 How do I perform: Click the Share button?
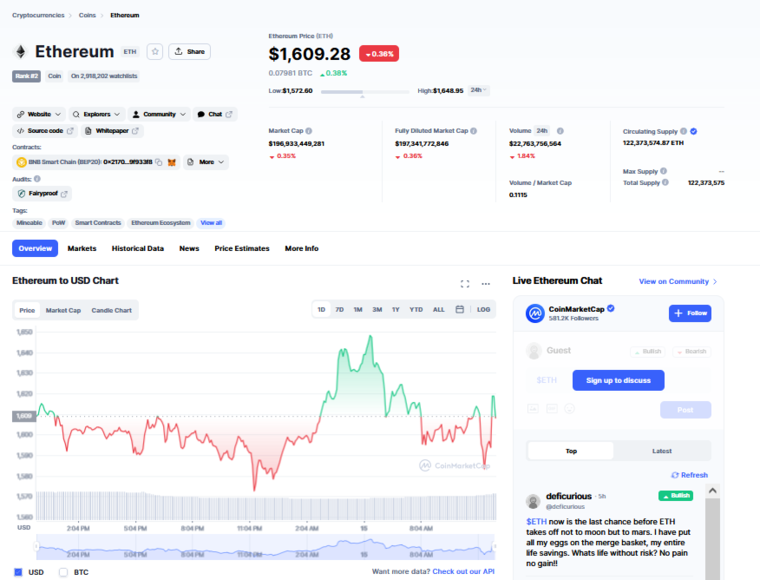pyautogui.click(x=190, y=51)
